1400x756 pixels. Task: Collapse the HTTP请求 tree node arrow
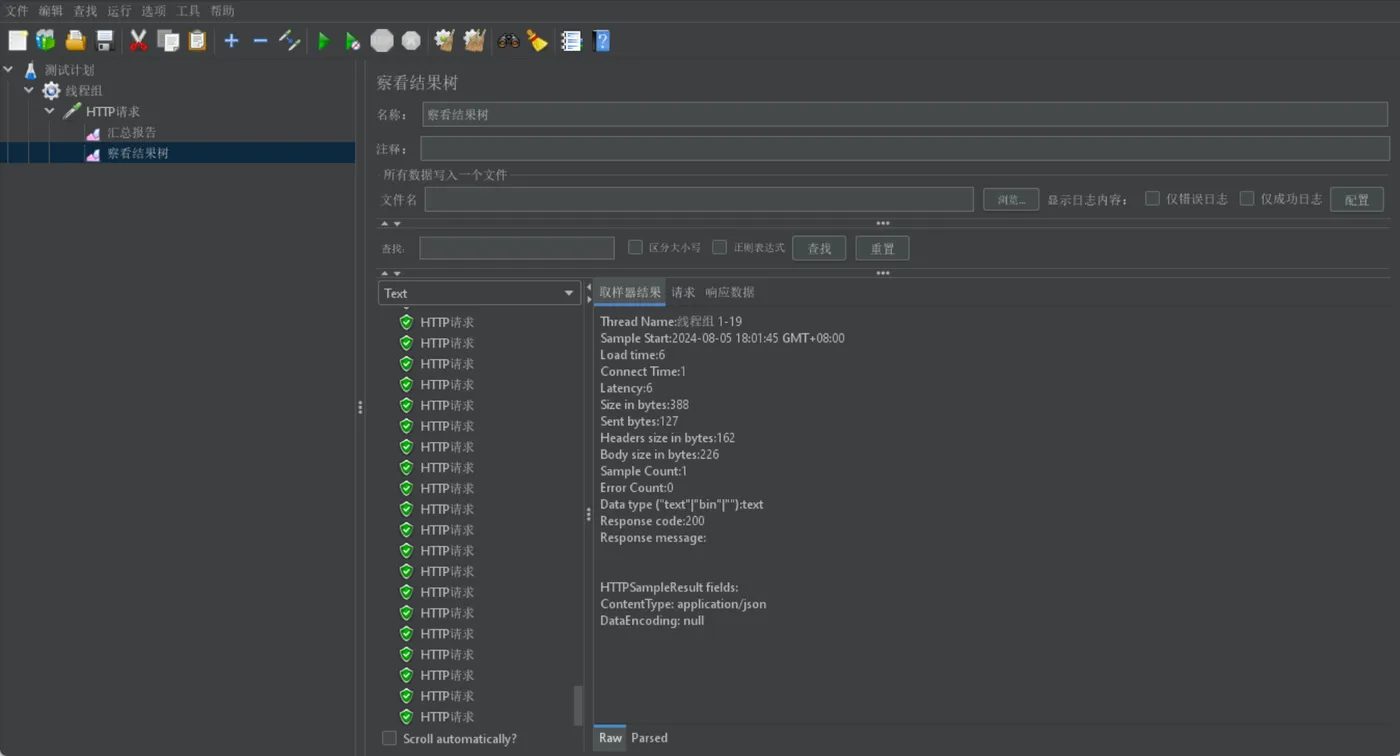point(49,112)
